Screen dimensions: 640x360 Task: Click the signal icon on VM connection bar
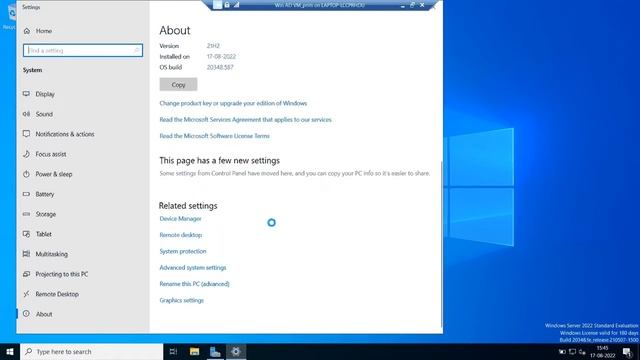pos(236,5)
